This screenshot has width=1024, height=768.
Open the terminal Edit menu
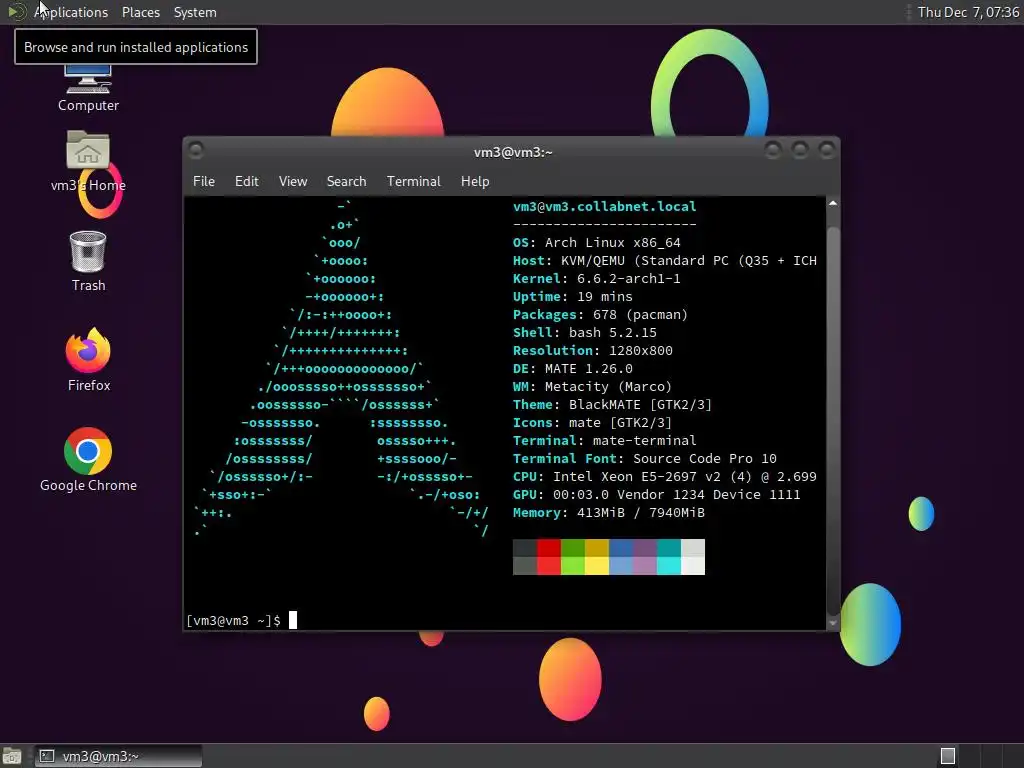click(246, 182)
